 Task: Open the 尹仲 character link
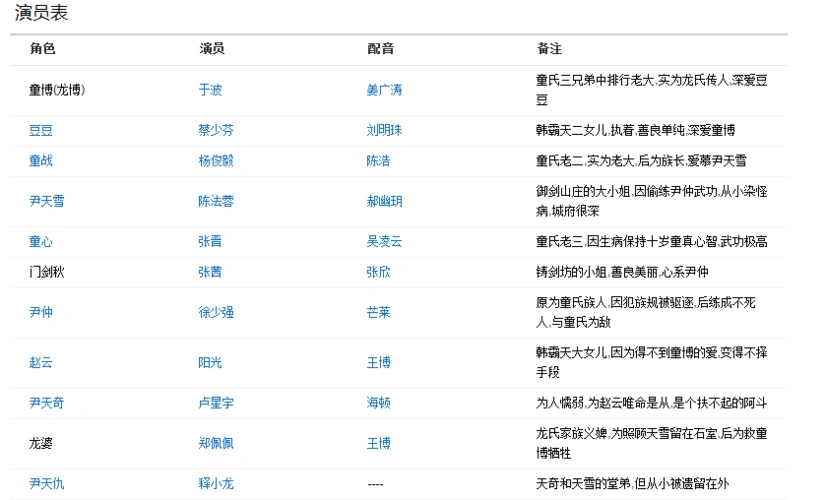click(41, 312)
